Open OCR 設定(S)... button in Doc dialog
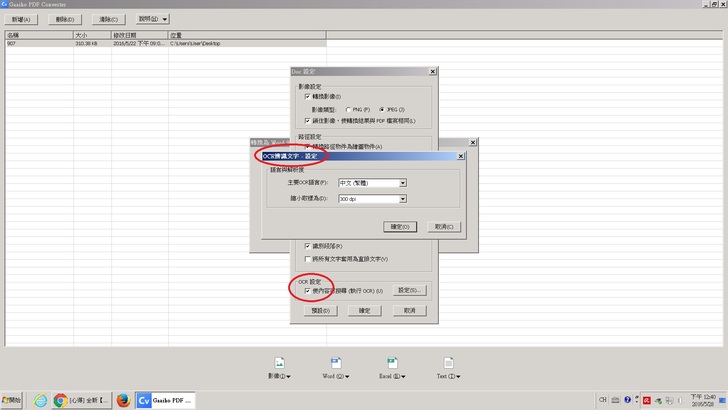 409,290
